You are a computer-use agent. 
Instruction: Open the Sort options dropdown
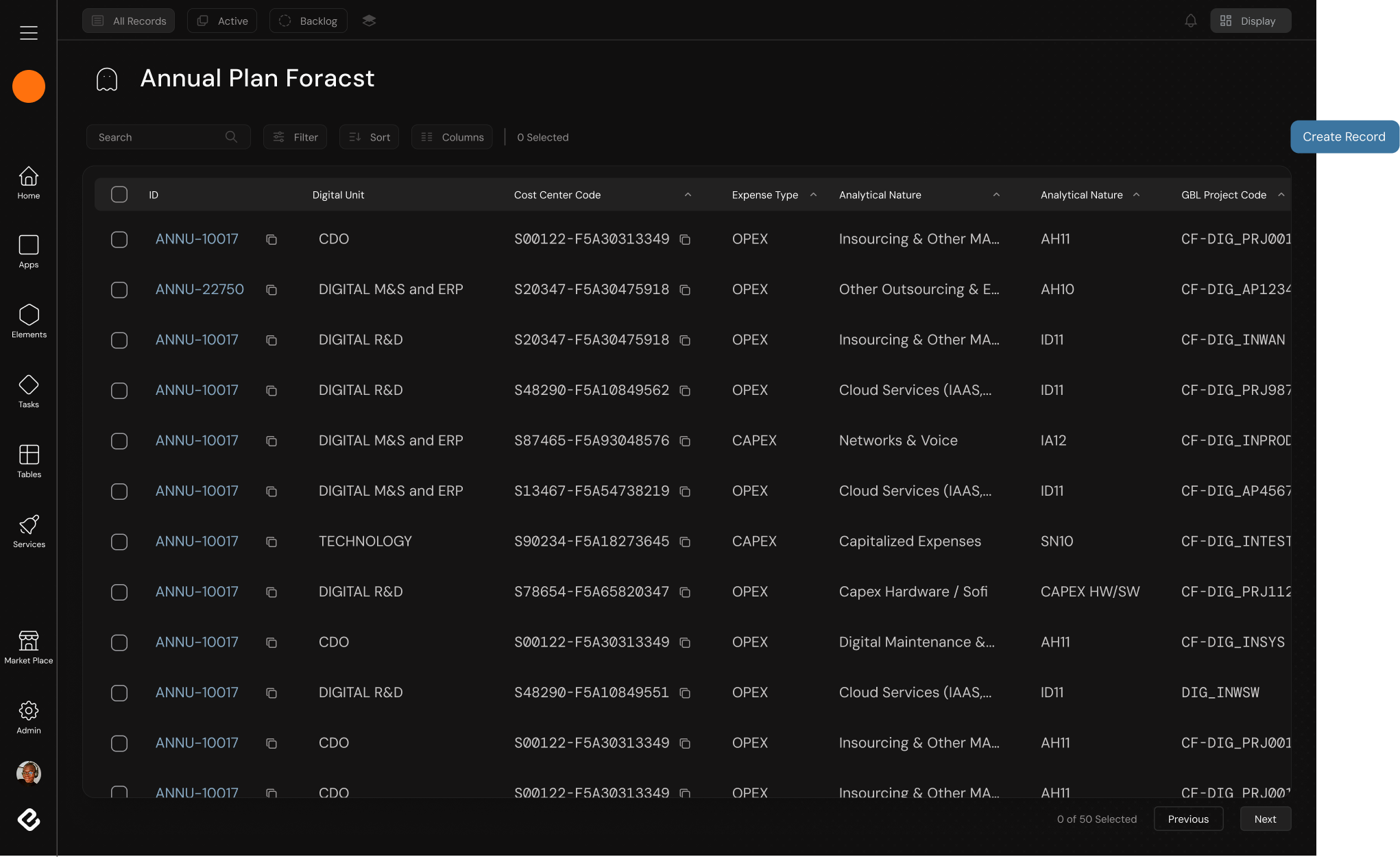[x=369, y=136]
